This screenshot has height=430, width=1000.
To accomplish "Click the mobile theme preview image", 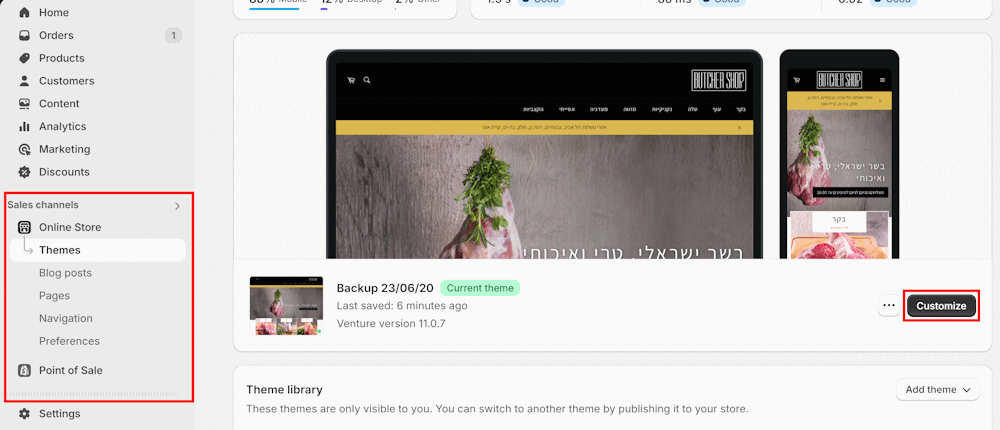I will coord(838,155).
